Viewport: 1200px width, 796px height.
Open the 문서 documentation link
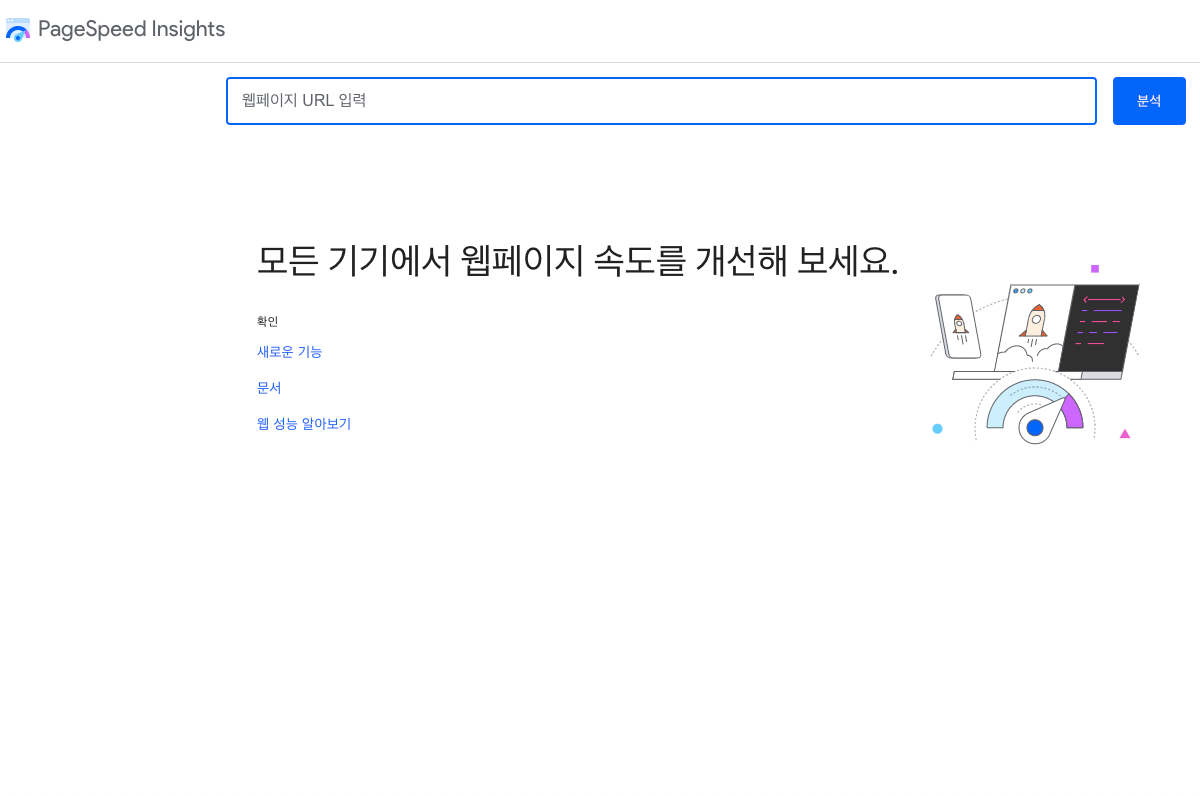tap(268, 387)
